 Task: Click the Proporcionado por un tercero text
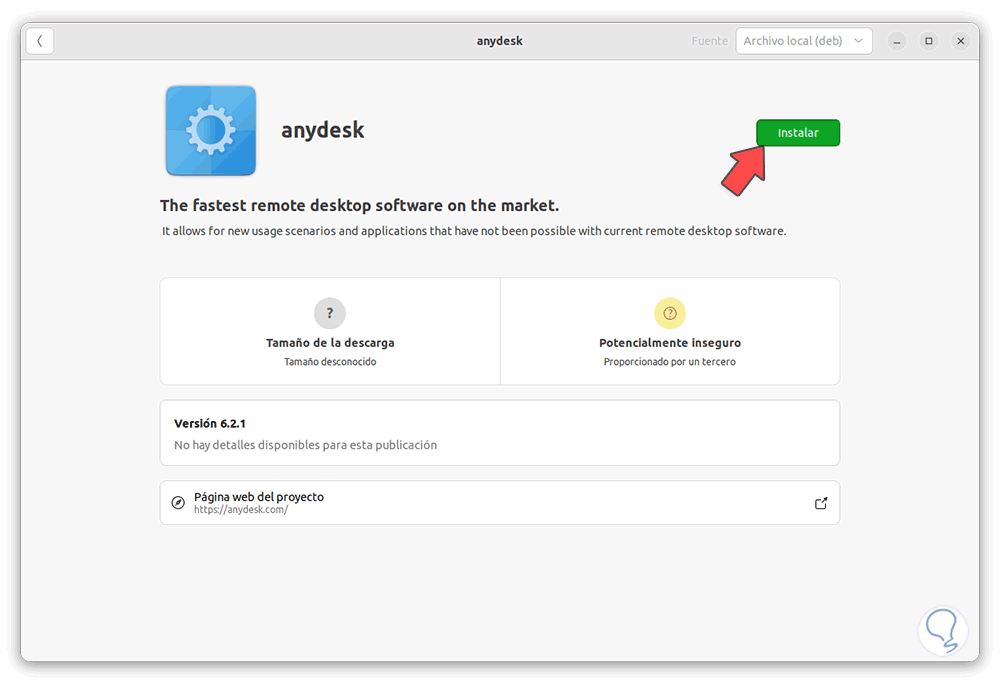pyautogui.click(x=670, y=362)
